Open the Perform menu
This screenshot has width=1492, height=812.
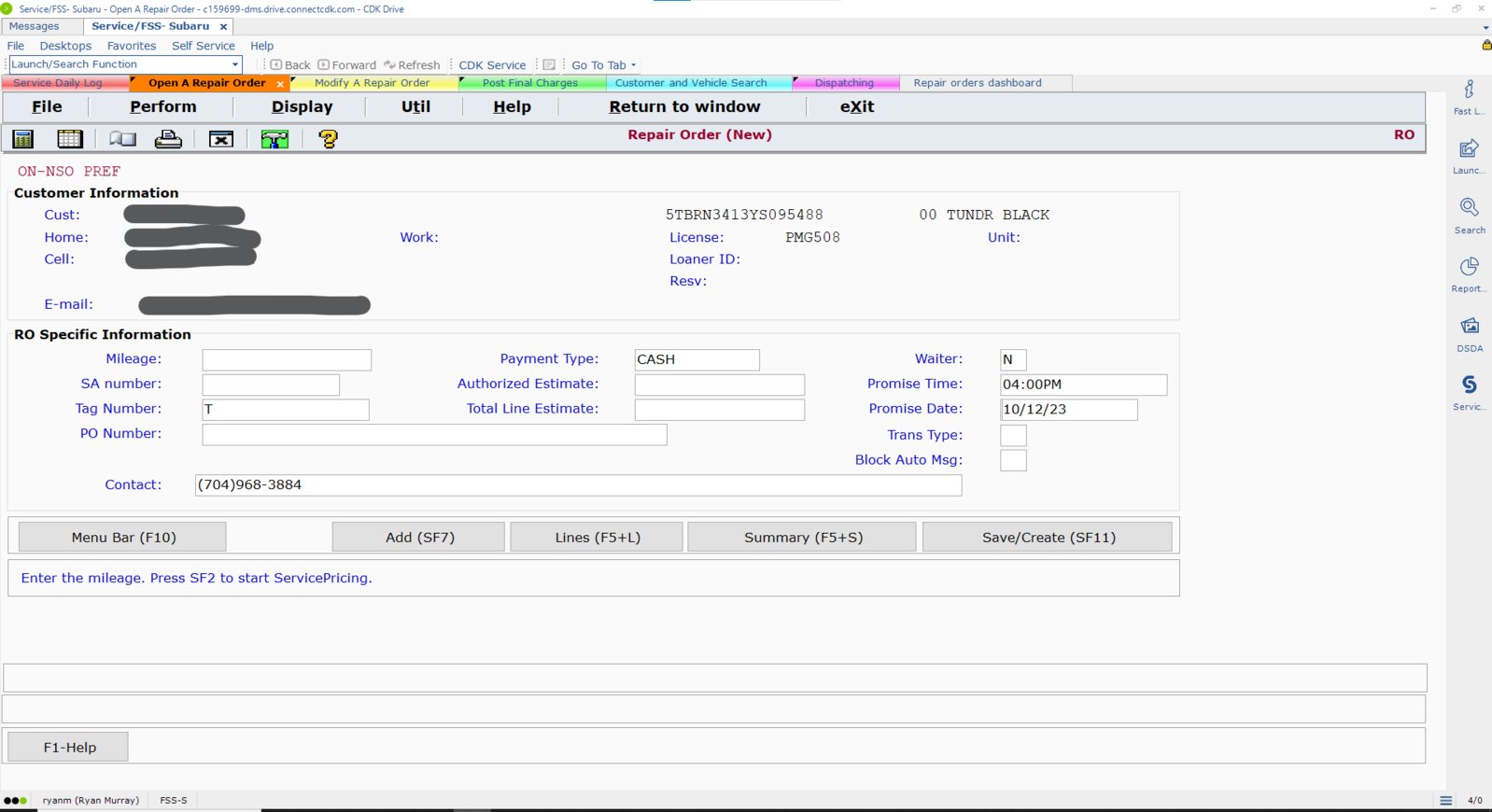coord(163,106)
